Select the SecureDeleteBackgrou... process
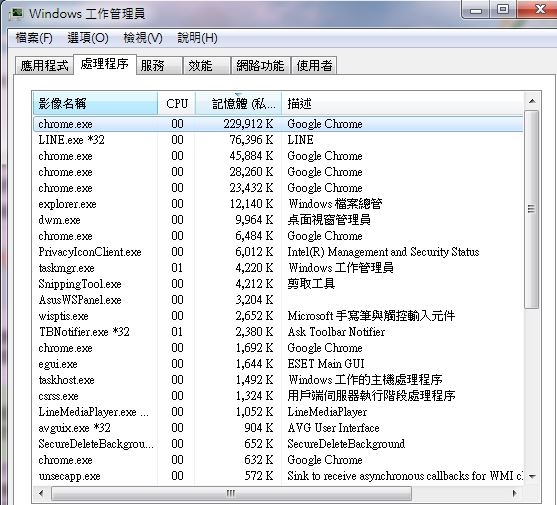The width and height of the screenshot is (557, 505). click(278, 444)
